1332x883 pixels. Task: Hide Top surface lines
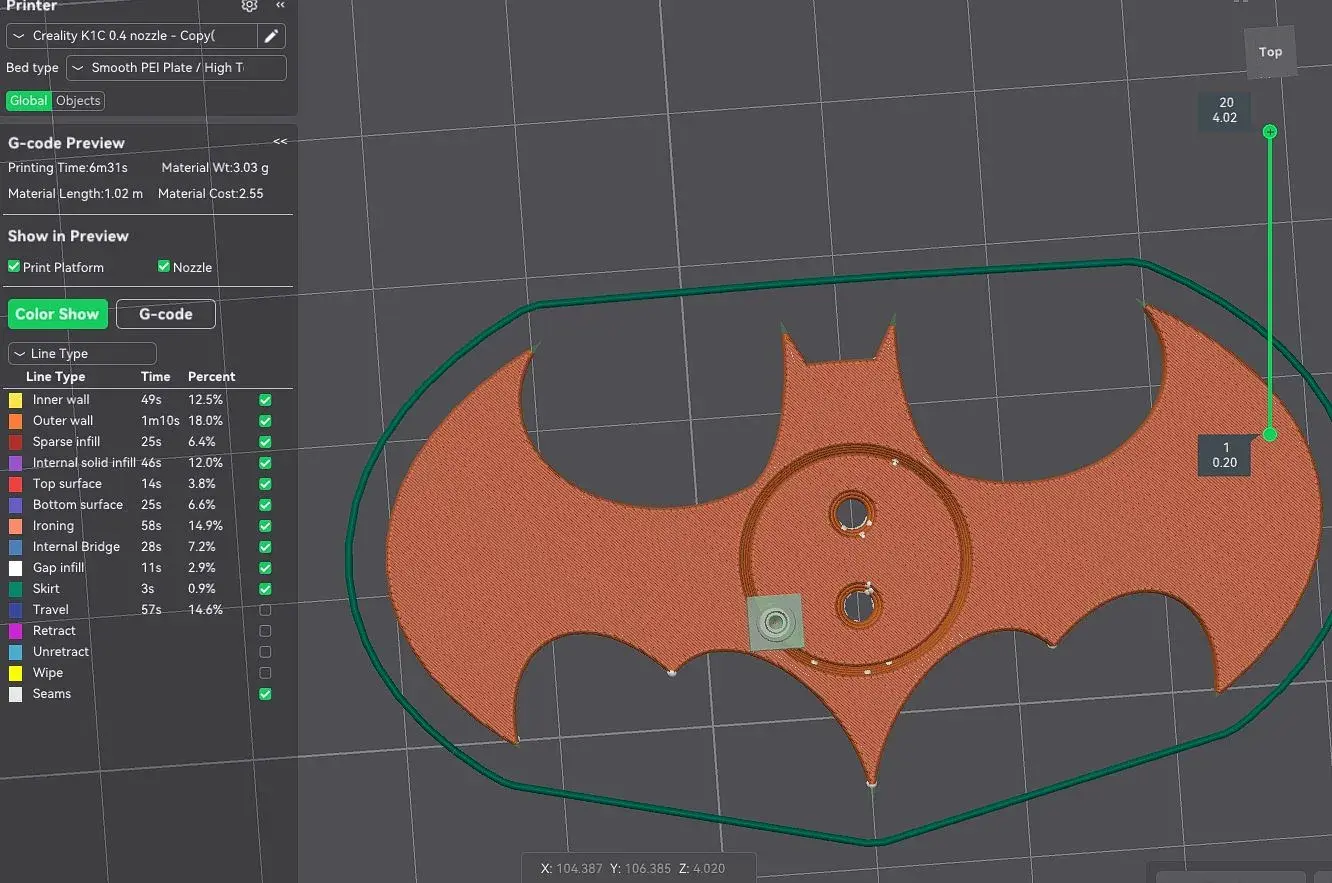coord(265,484)
